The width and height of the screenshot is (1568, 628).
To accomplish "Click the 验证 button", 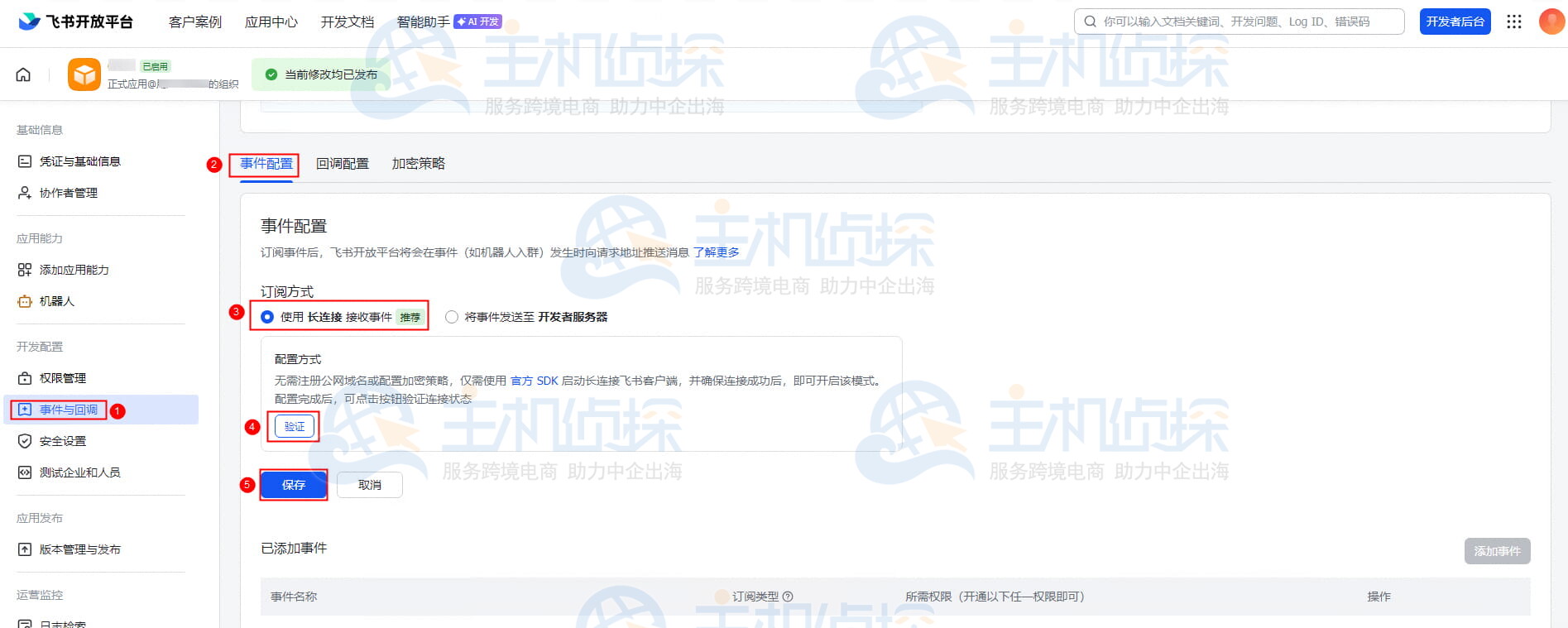I will (295, 427).
